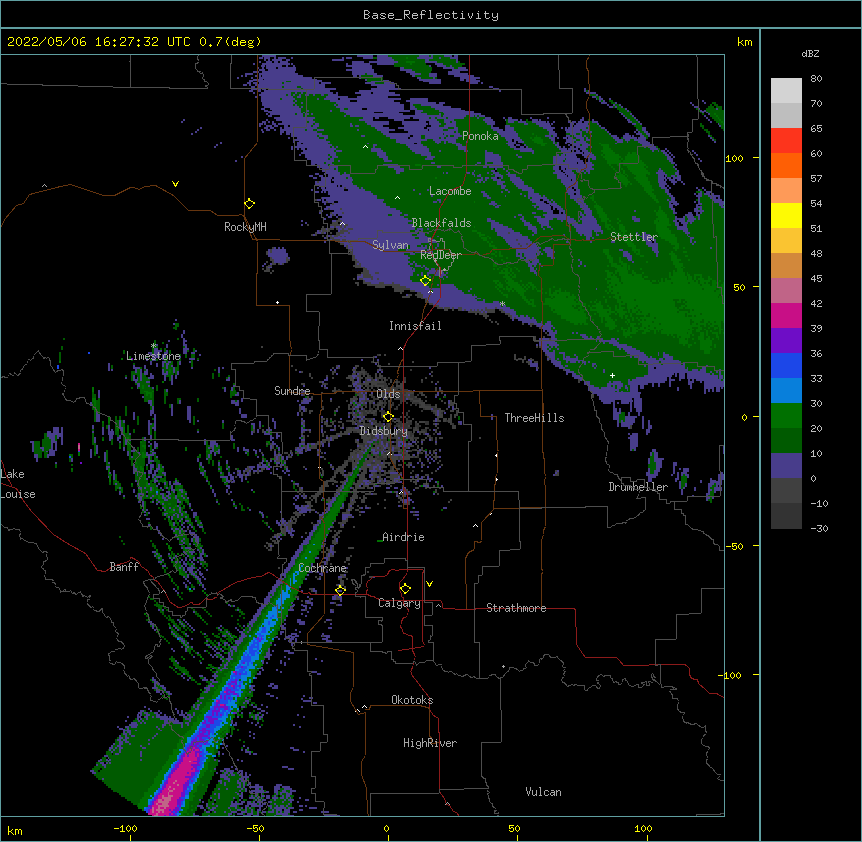Click the 80 value on the dBZ scale
862x842 pixels.
pyautogui.click(x=816, y=79)
